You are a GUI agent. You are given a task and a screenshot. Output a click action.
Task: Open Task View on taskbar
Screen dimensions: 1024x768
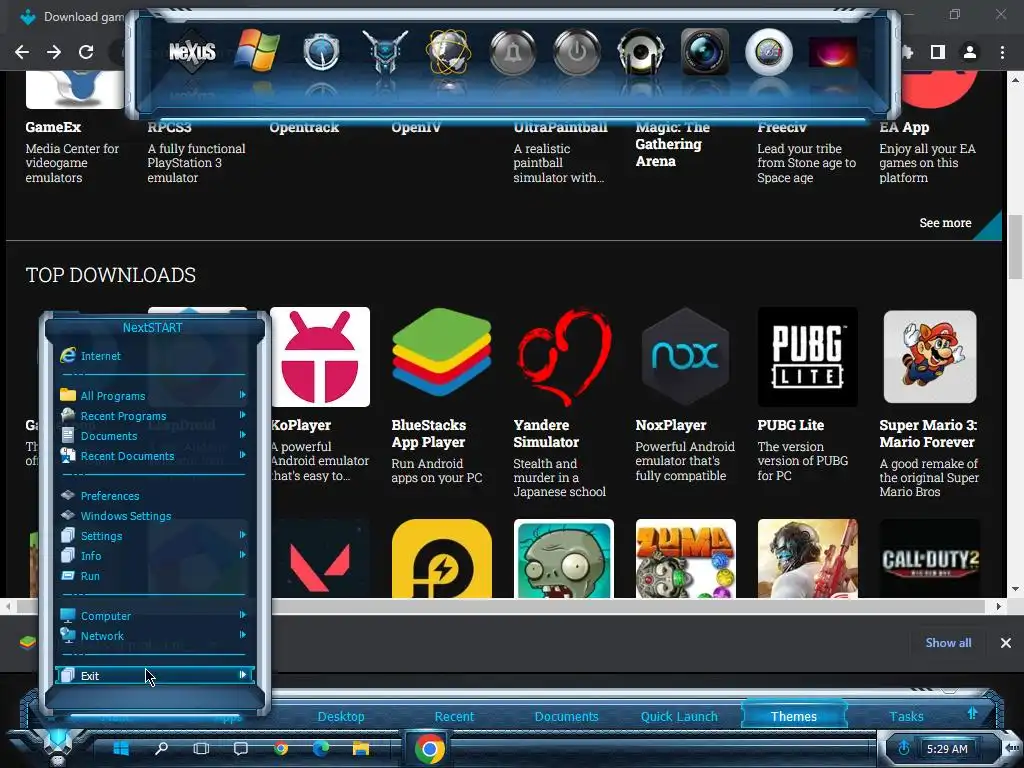201,748
